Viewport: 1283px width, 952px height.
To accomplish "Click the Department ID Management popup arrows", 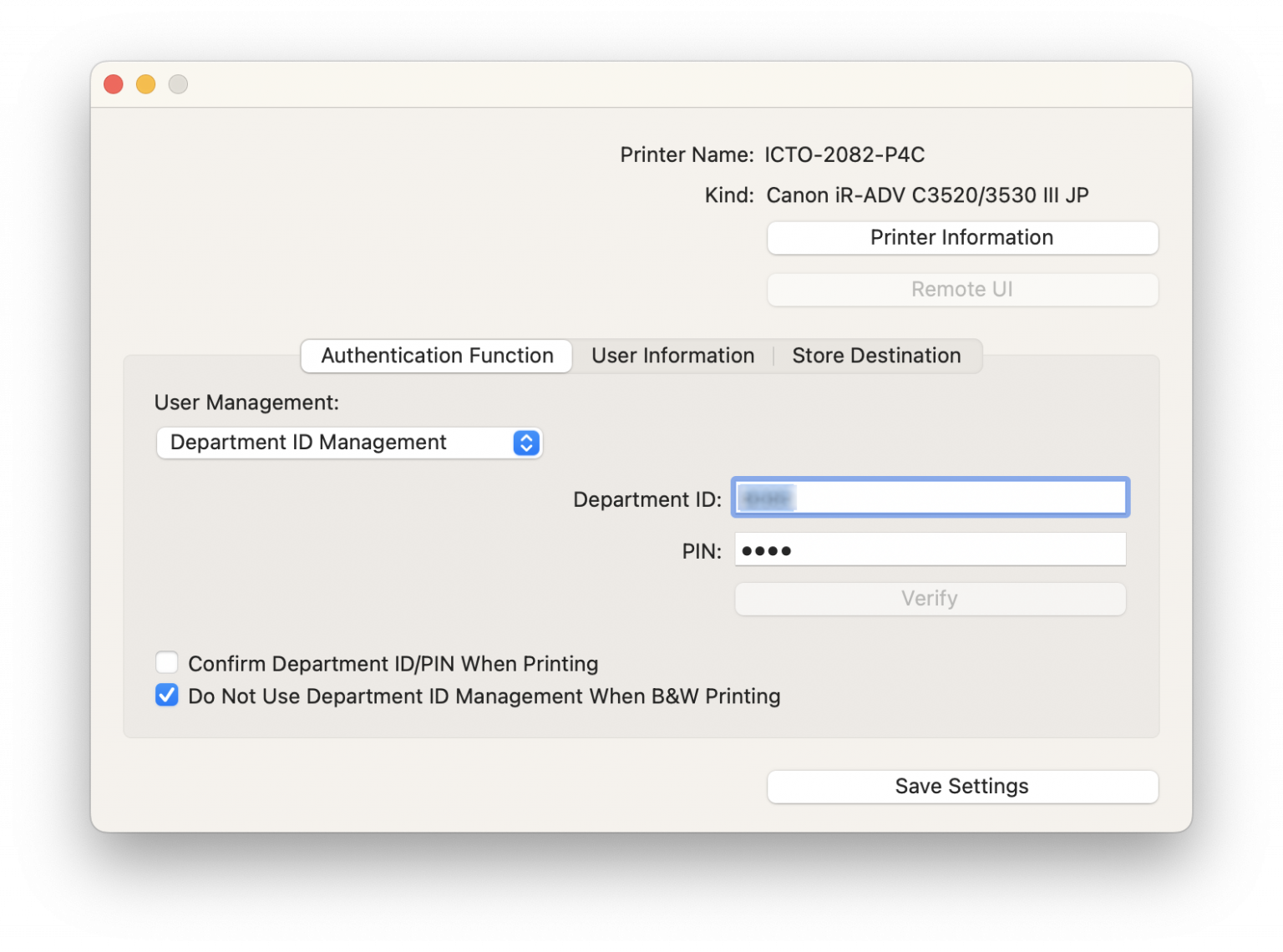I will point(525,443).
